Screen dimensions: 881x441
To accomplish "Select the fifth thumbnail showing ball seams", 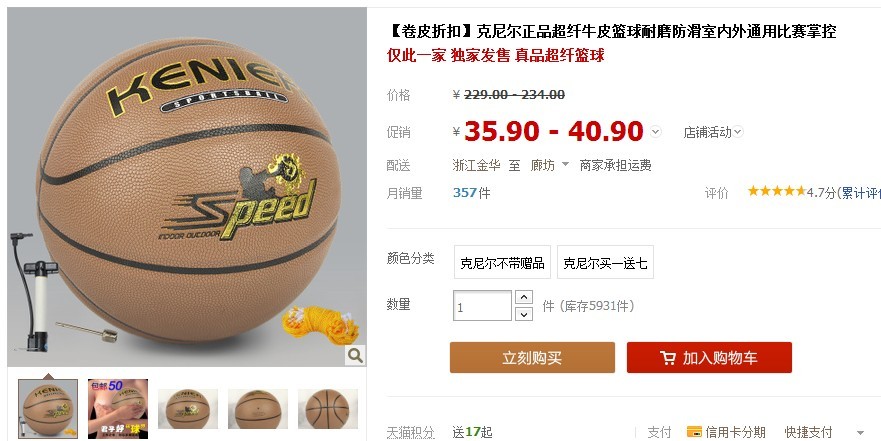I will click(x=328, y=408).
